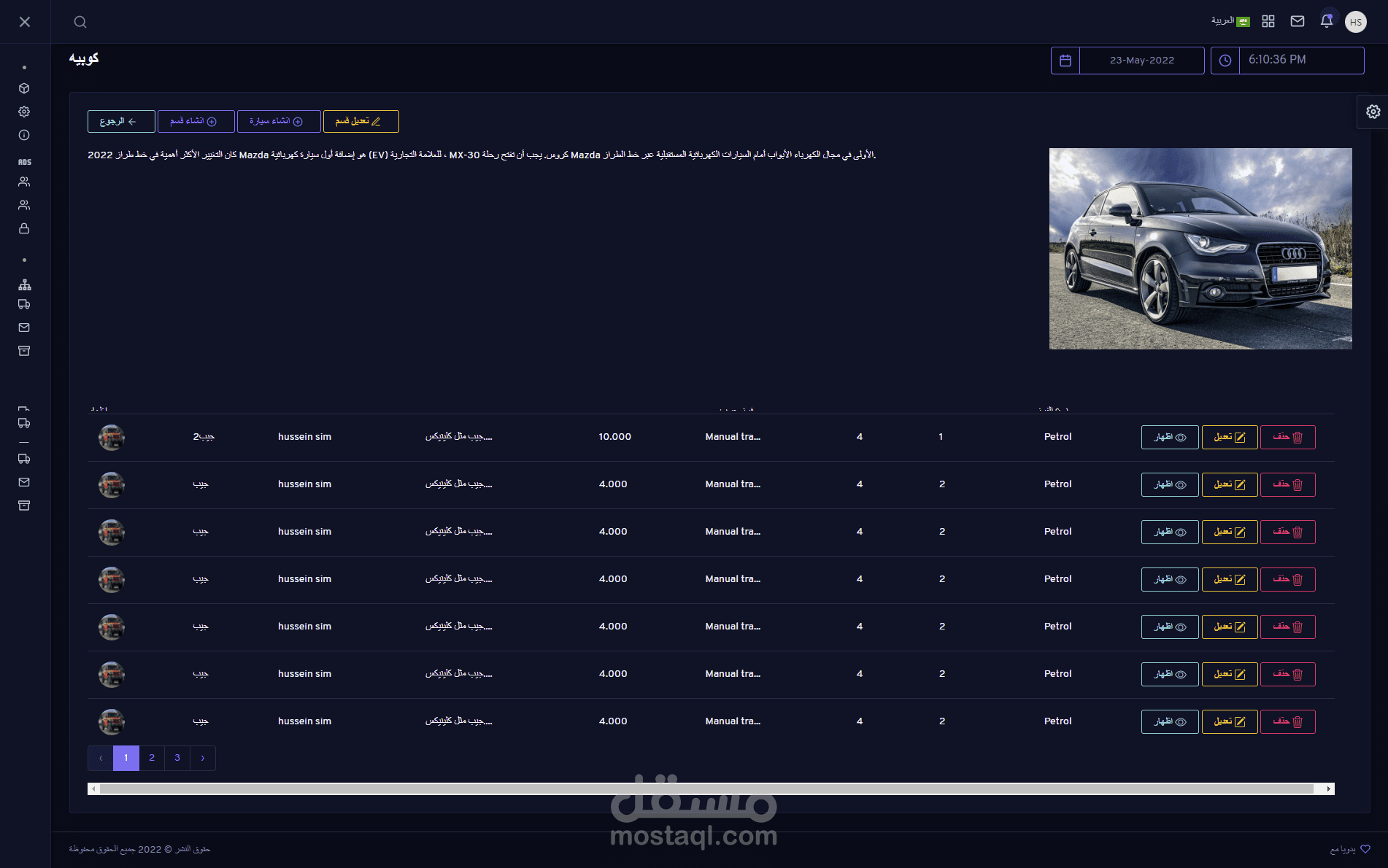
Task: Select Petrol in the 10.000 row
Action: [1058, 437]
